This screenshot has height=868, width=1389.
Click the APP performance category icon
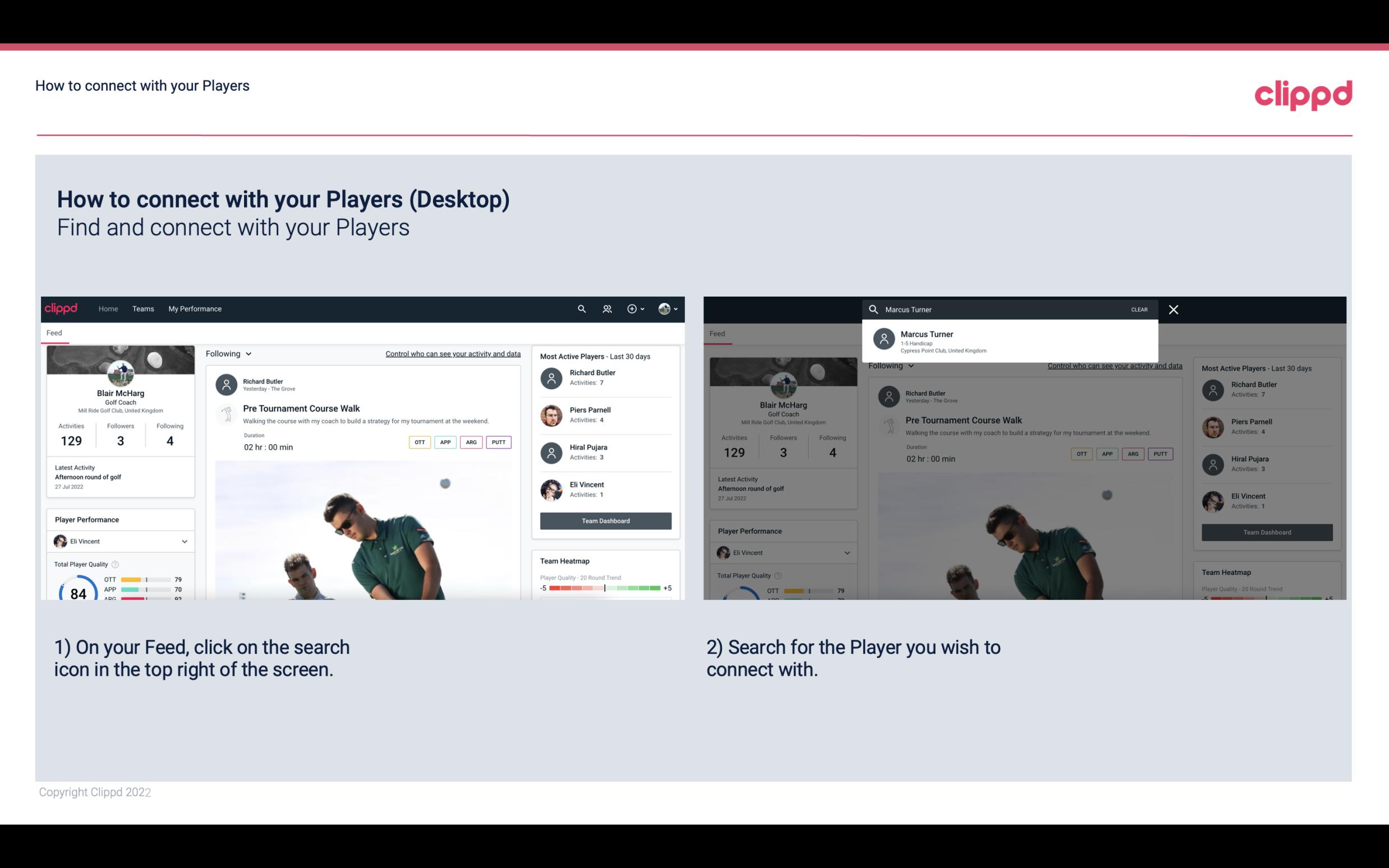point(443,441)
